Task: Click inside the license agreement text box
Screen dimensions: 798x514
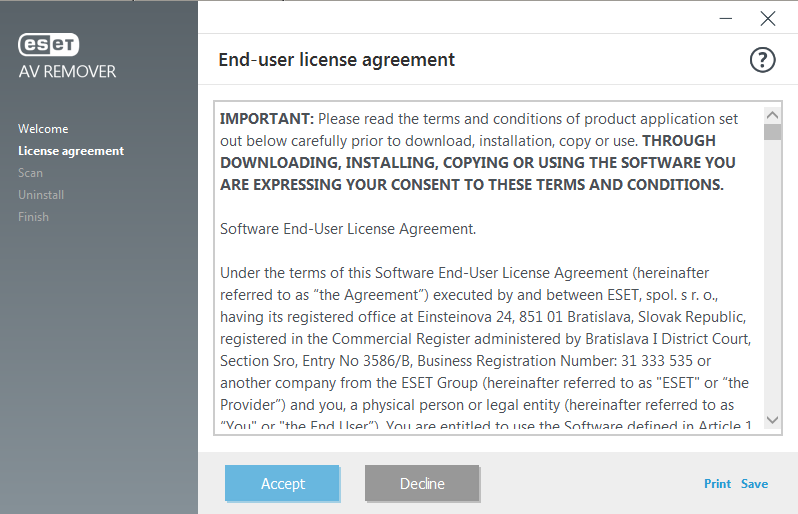Action: coord(489,268)
